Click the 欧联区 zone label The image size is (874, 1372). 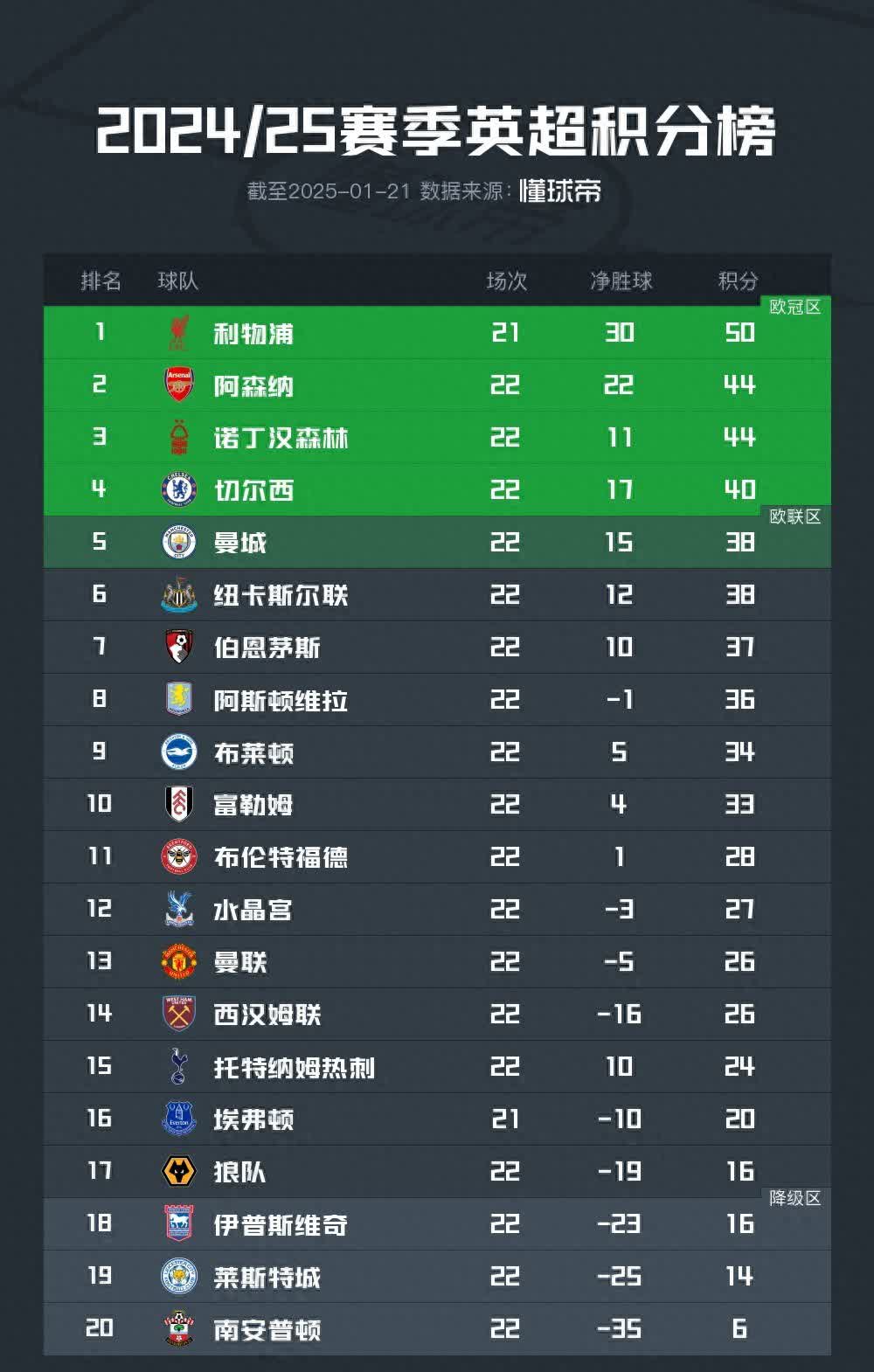[794, 516]
